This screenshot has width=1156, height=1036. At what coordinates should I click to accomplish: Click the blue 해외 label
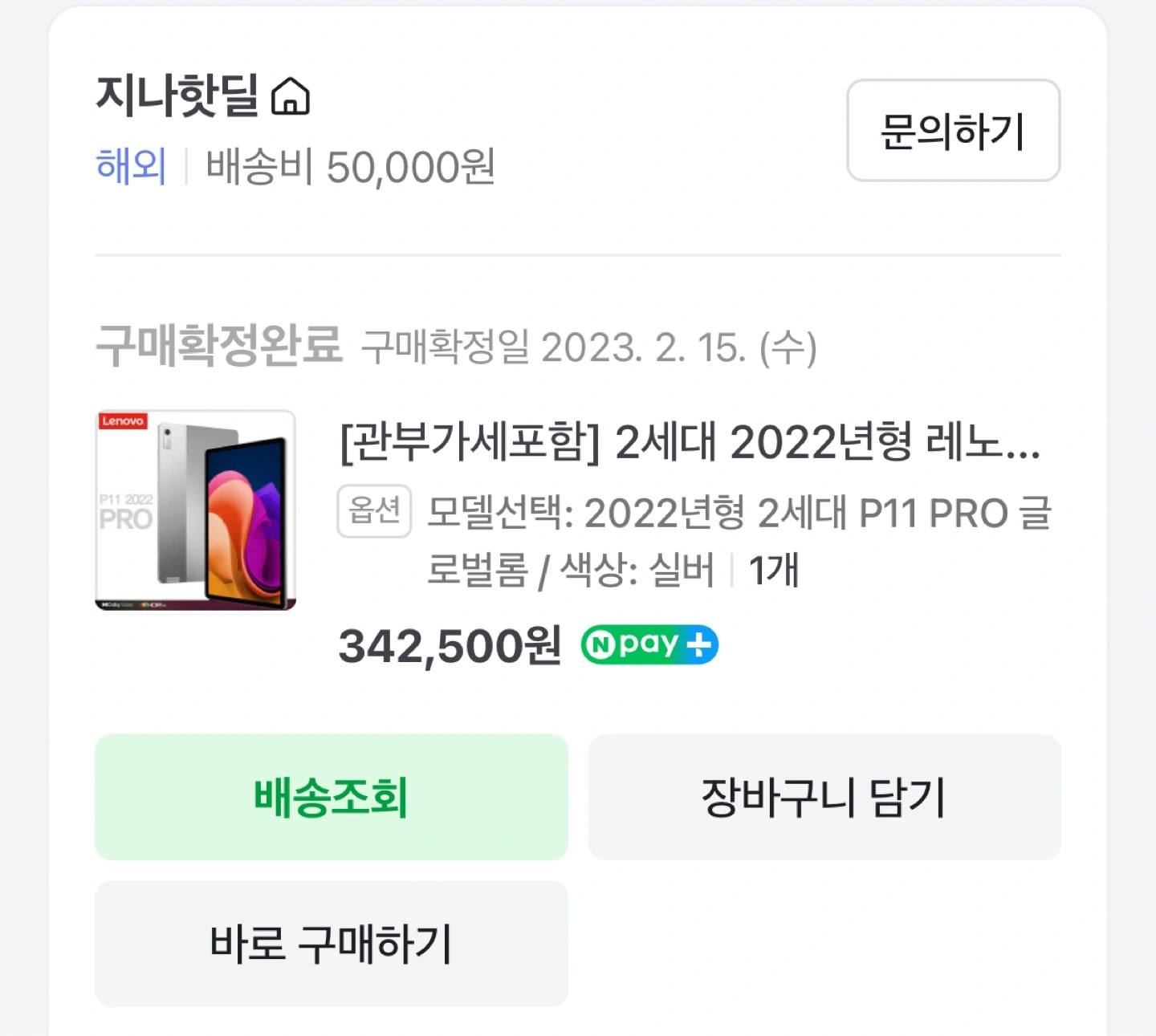[x=131, y=167]
